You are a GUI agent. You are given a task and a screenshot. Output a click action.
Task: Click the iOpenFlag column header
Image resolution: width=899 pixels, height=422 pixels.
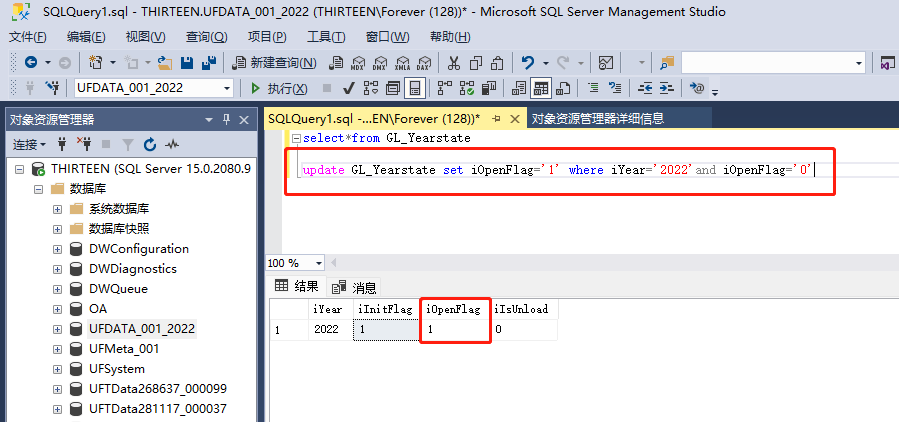(x=455, y=309)
